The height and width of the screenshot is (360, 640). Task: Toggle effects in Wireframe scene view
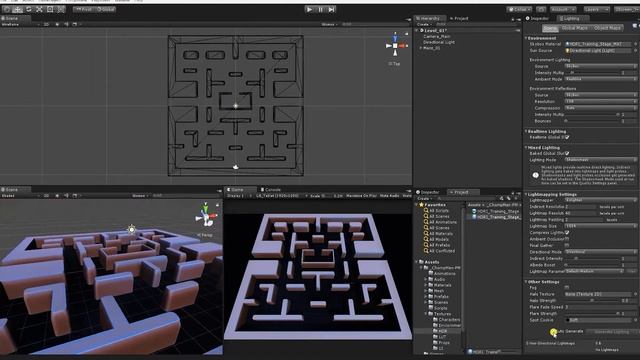[75, 24]
